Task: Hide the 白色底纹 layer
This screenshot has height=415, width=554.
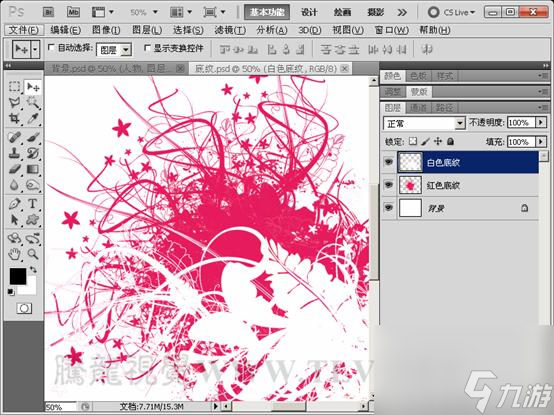Action: point(389,162)
